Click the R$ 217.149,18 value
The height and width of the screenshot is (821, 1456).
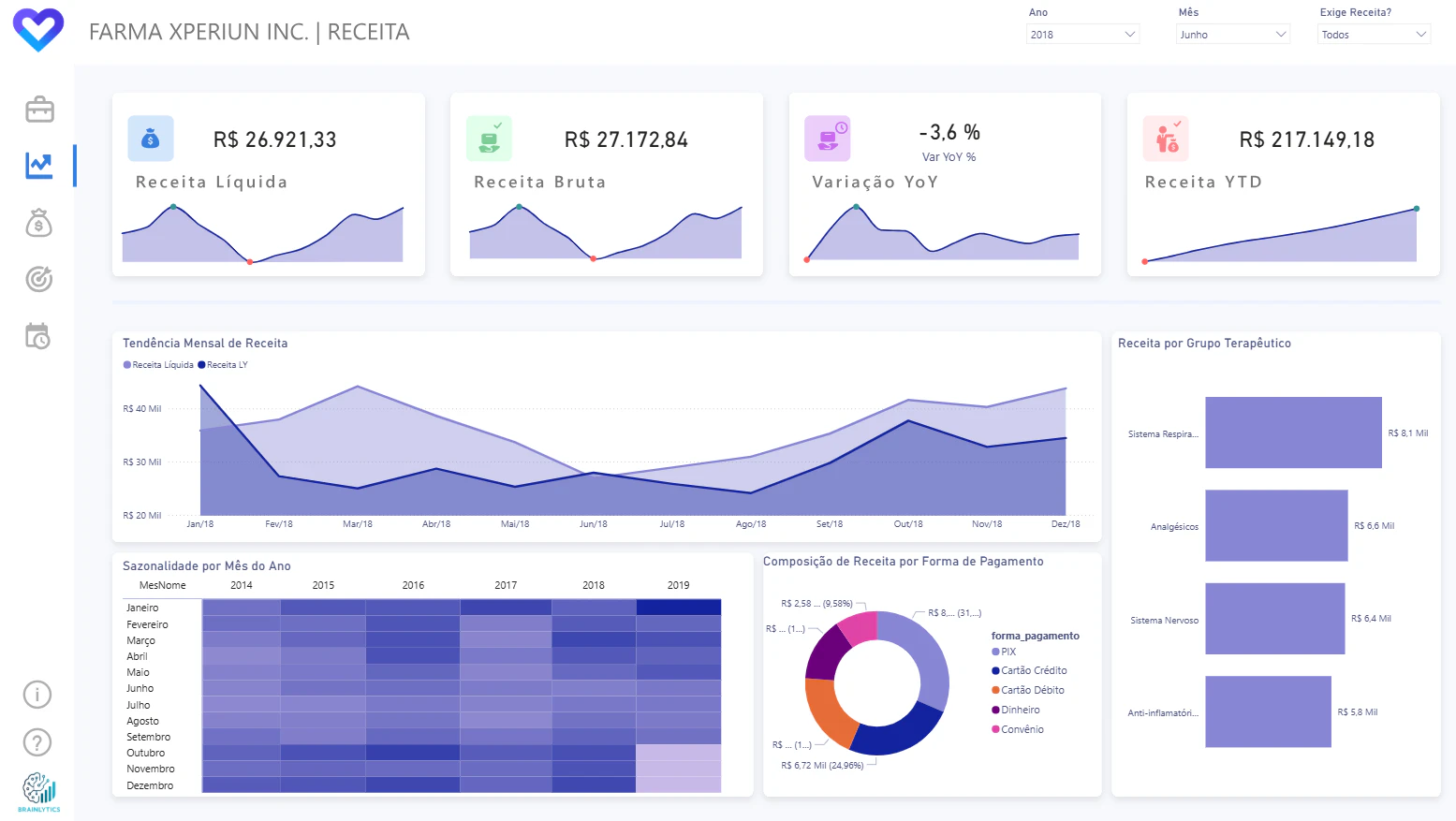[1307, 139]
